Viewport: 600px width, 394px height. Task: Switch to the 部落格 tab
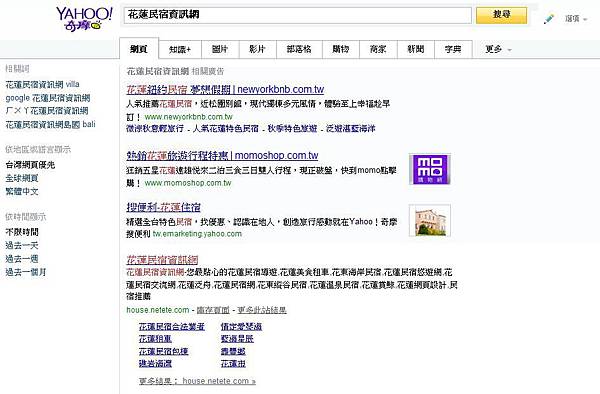tap(299, 49)
